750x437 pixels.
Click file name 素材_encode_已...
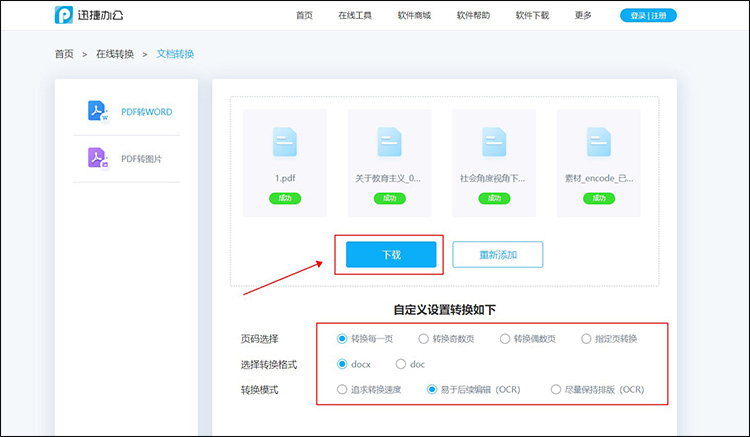[599, 178]
